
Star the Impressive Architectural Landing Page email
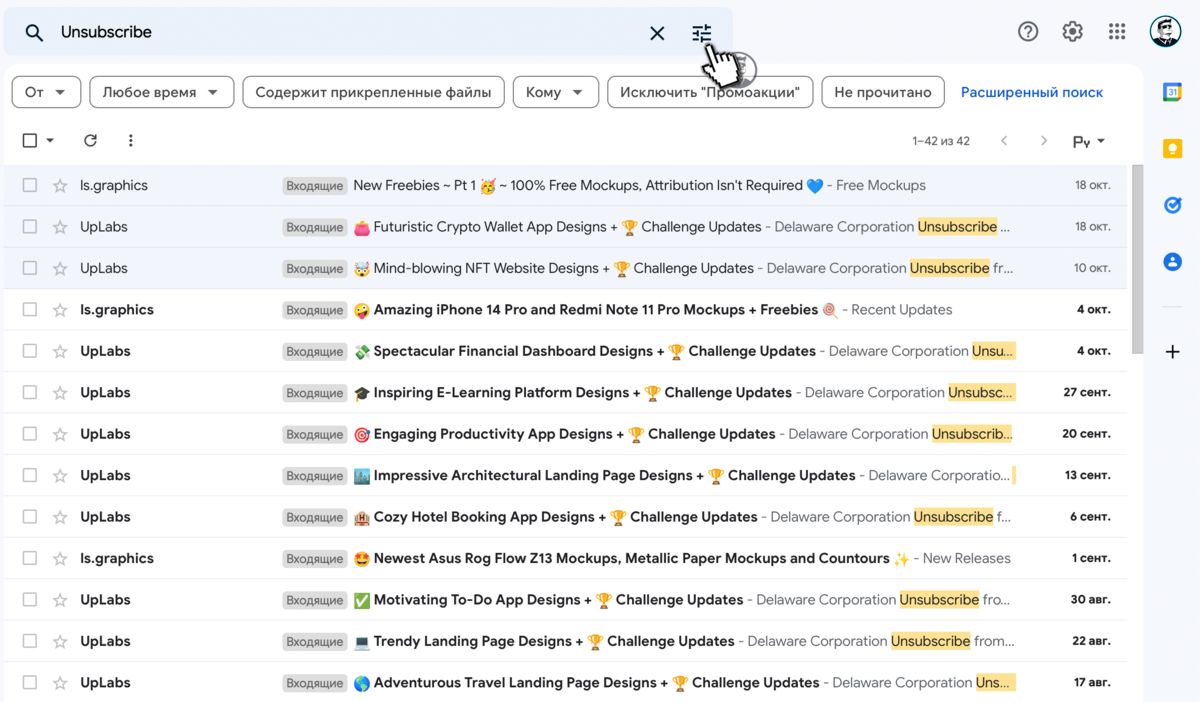60,476
